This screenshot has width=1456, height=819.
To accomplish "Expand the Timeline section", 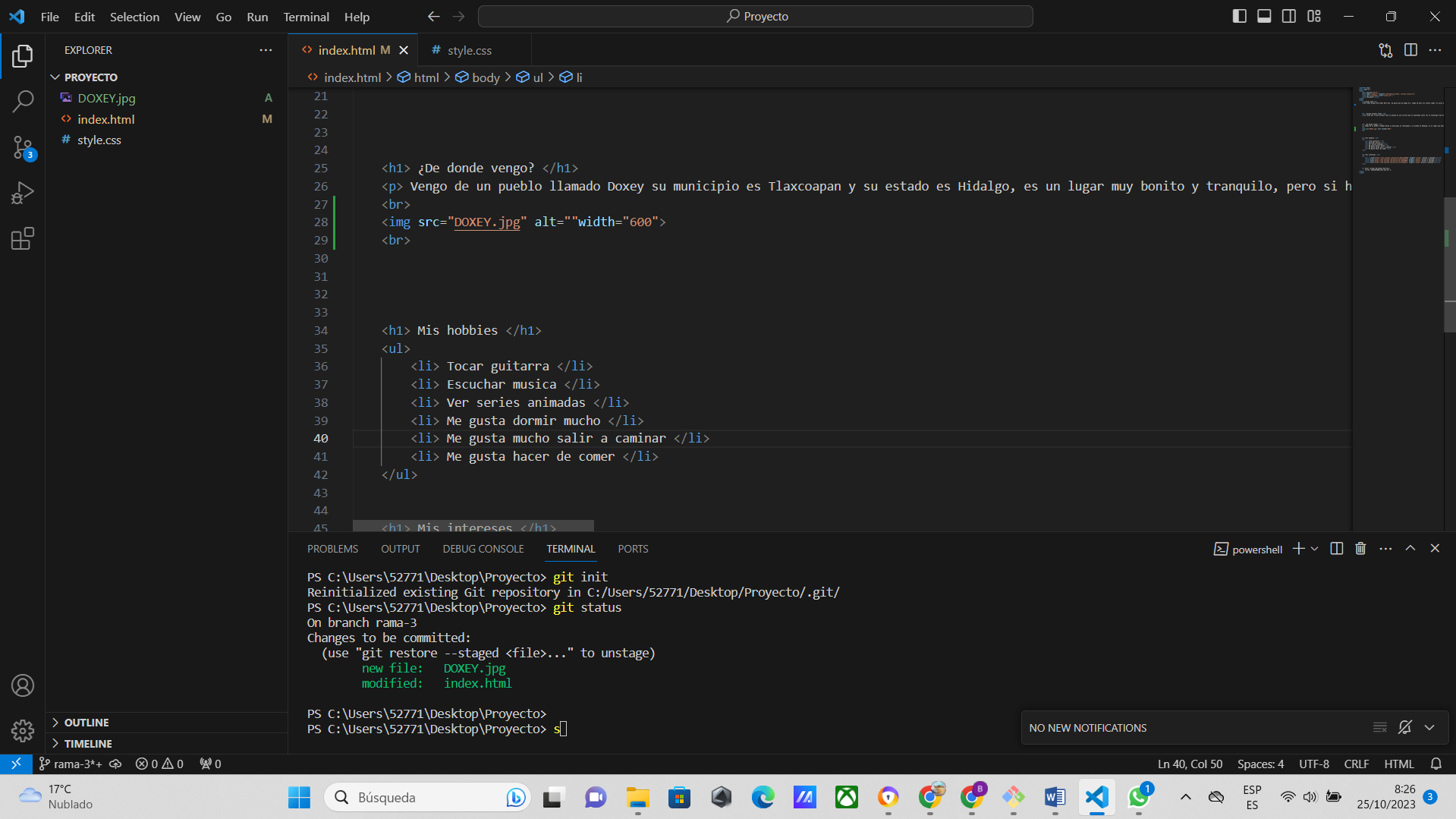I will [88, 744].
